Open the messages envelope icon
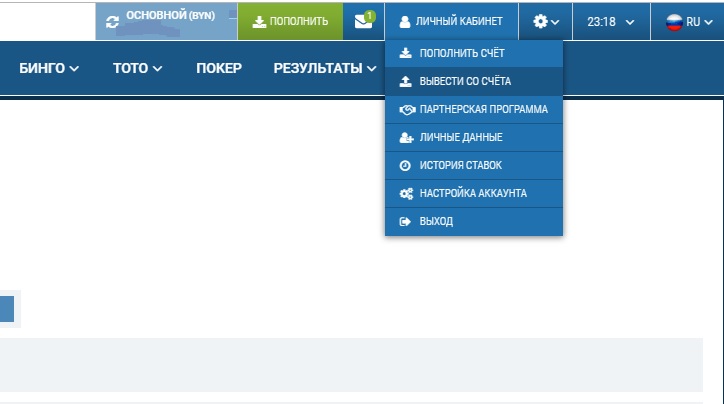Screen dimensions: 724x404 pyautogui.click(x=363, y=21)
